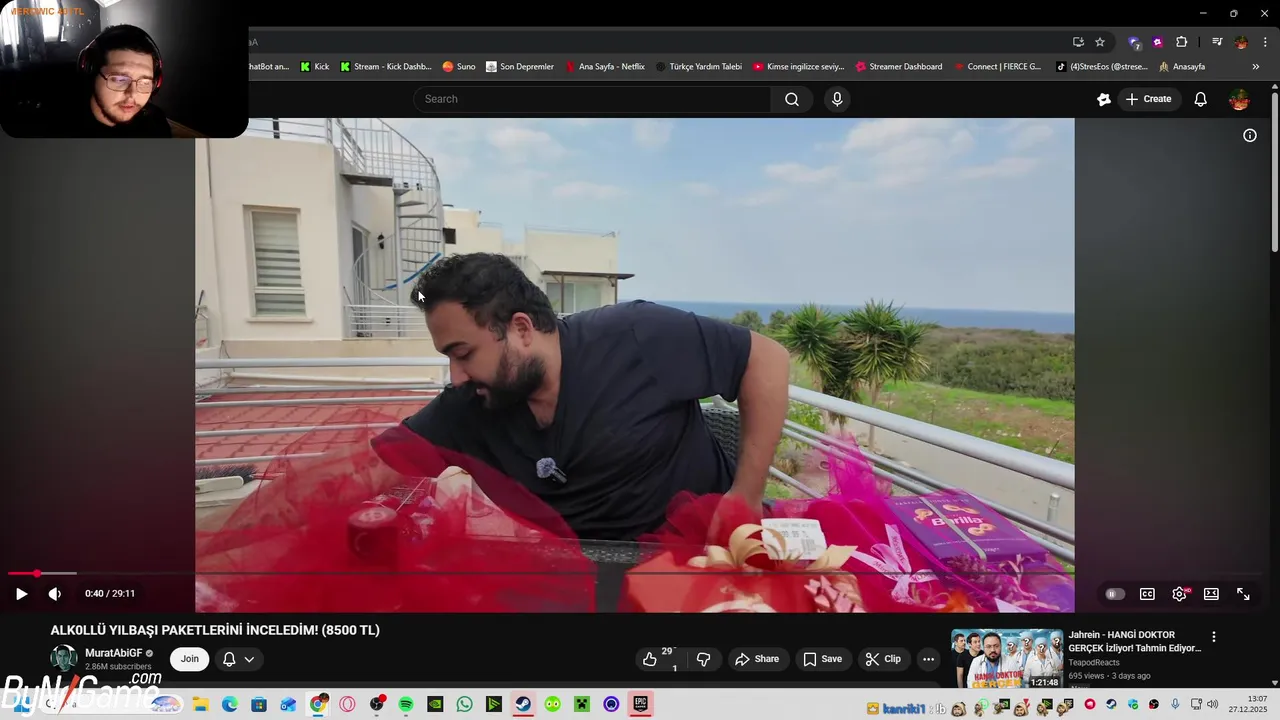Start voice search with the microphone

[x=837, y=99]
